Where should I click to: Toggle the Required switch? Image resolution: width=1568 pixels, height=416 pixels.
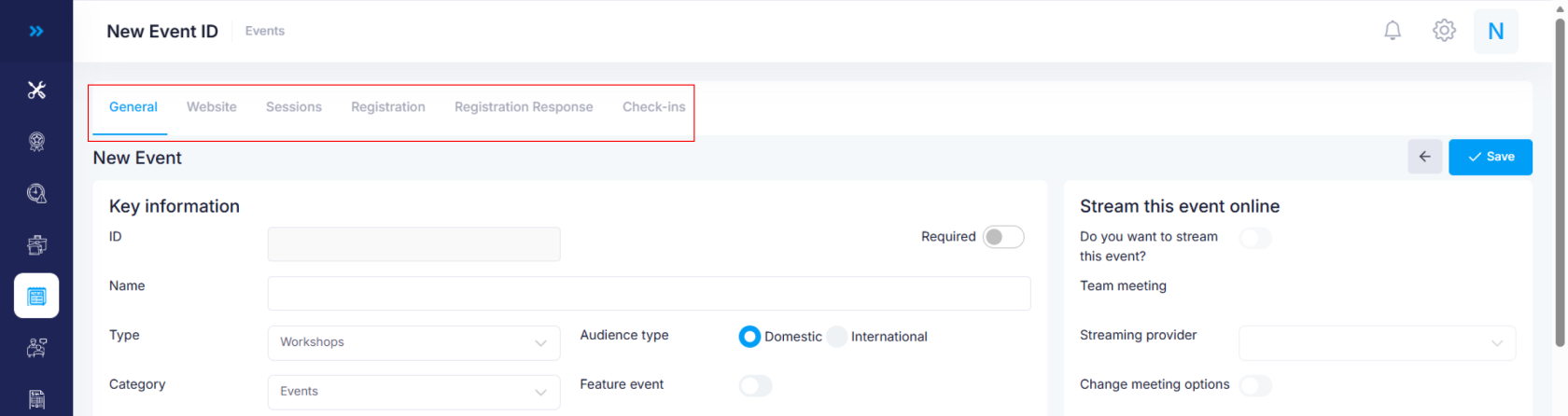tap(1002, 237)
